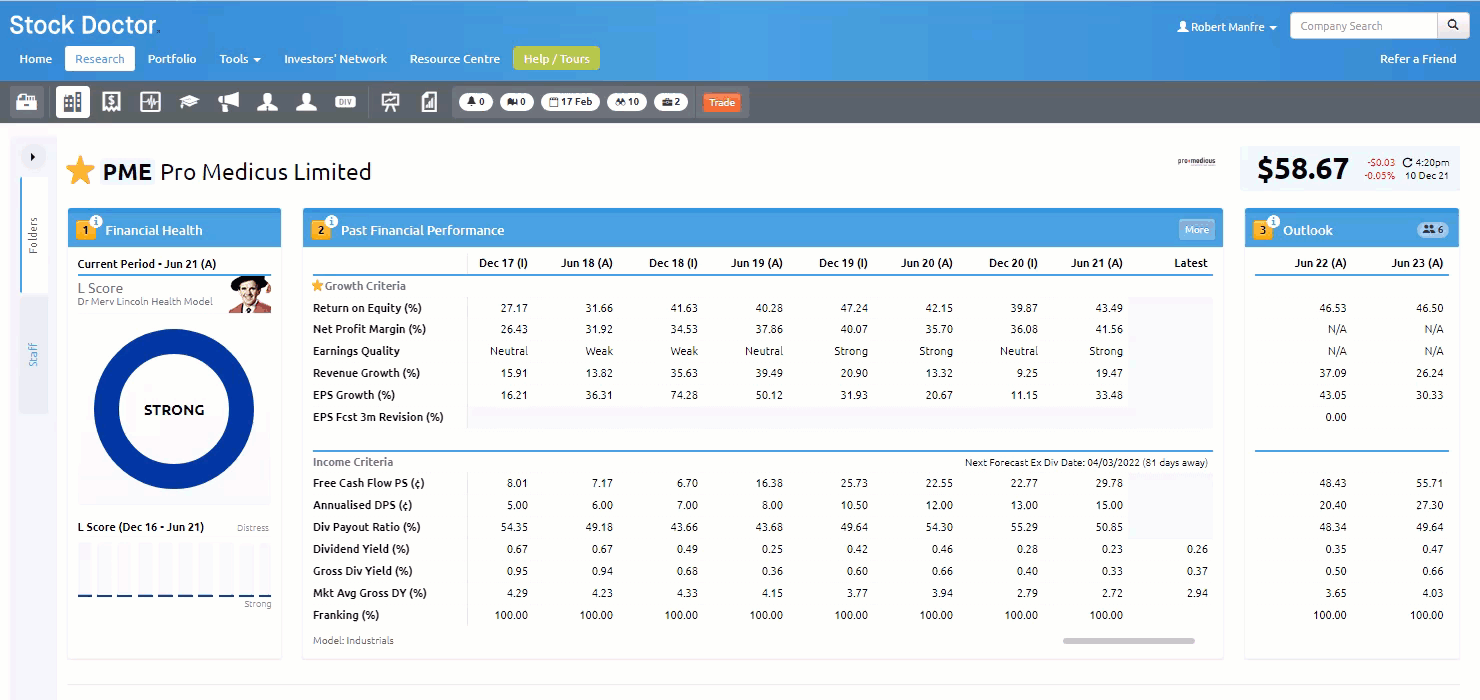Click the green Help / Tours button
Screen dimensions: 1480x700
(x=556, y=59)
